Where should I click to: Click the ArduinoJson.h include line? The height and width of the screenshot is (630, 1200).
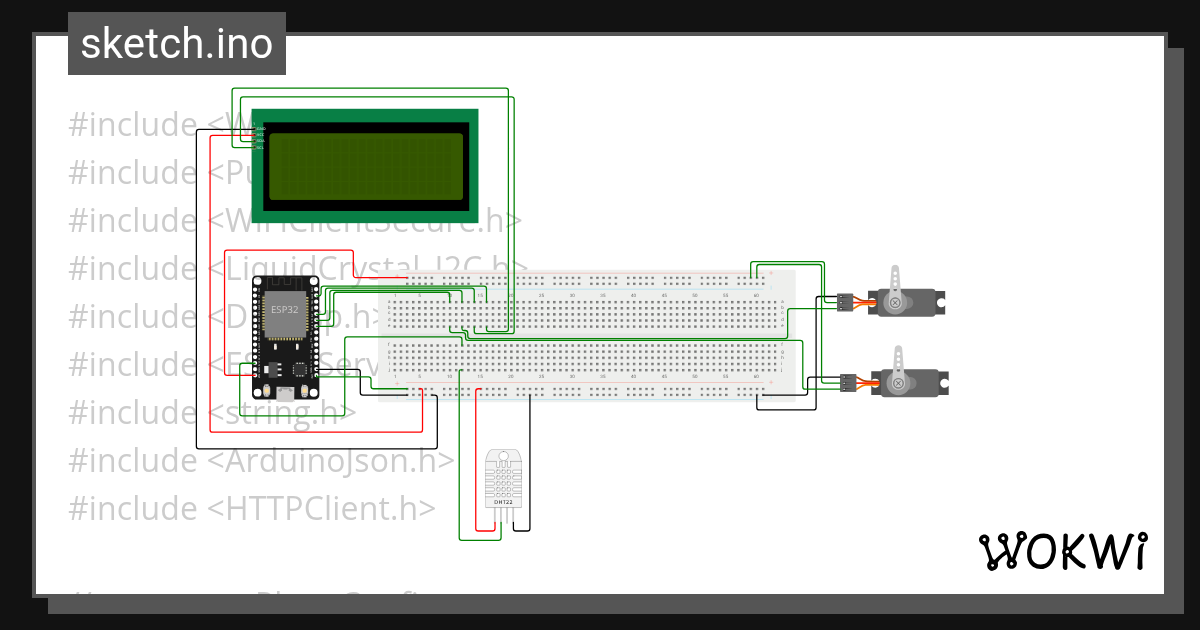(262, 461)
